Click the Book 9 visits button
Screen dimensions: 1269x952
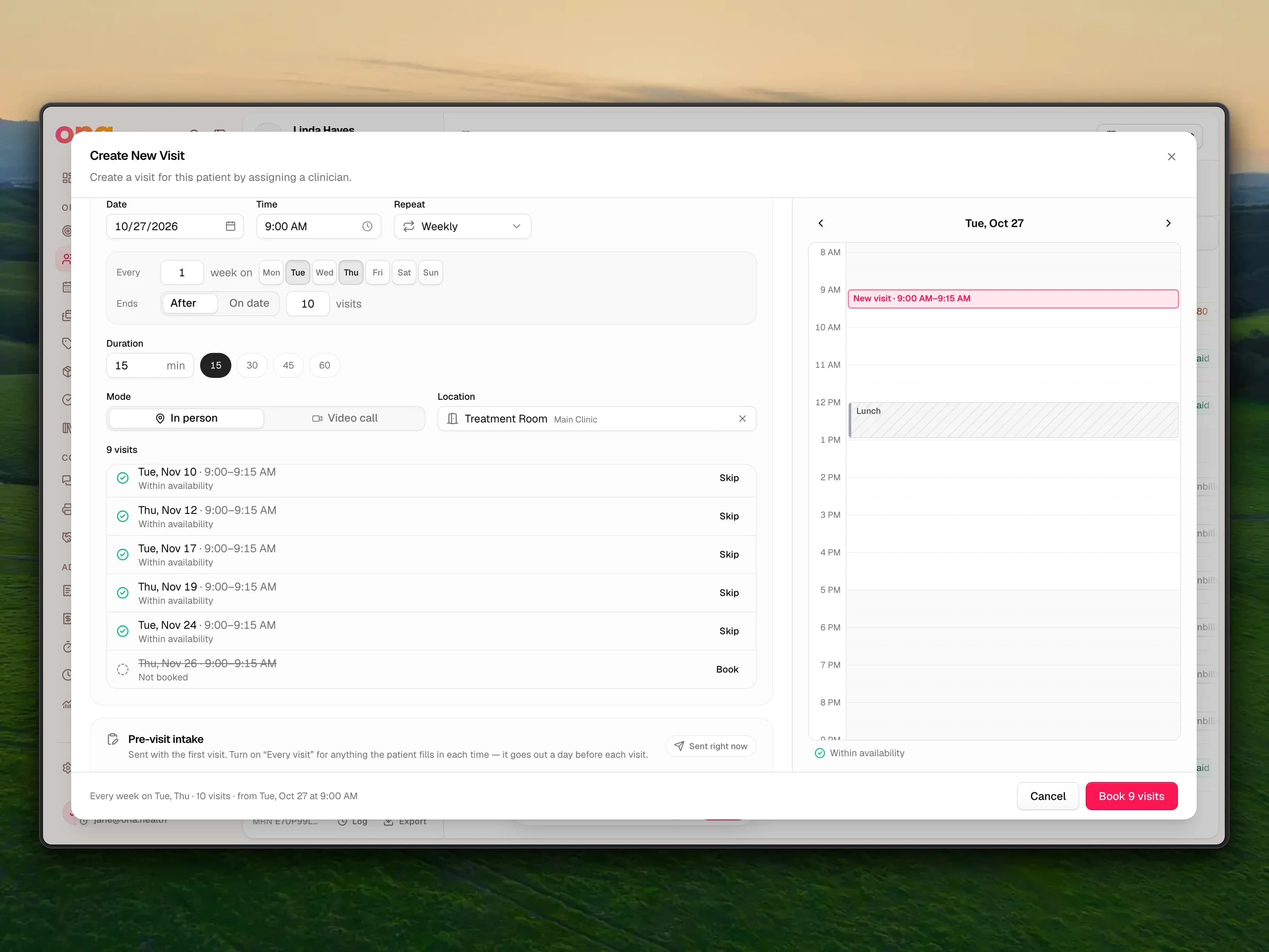click(1131, 796)
